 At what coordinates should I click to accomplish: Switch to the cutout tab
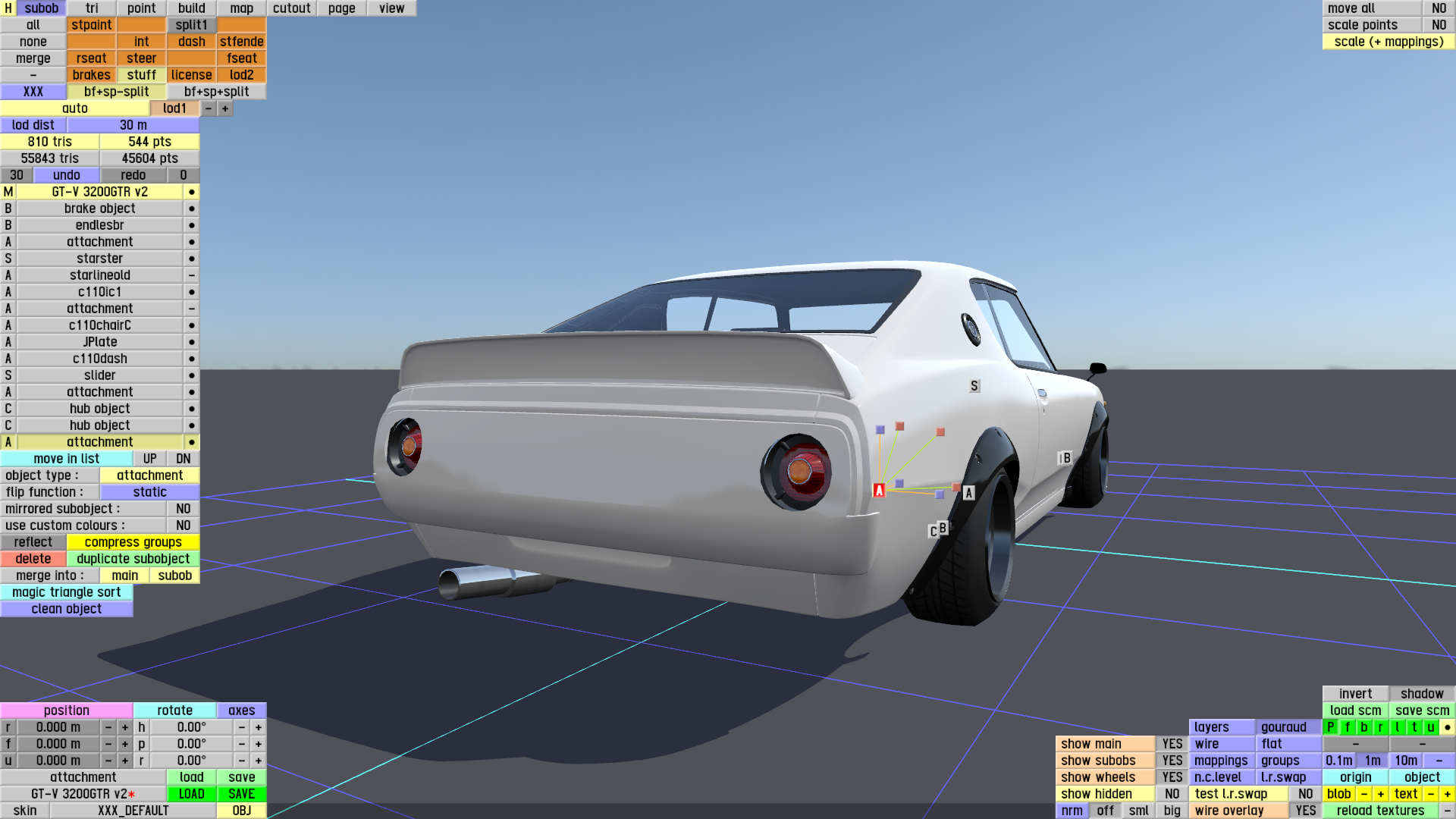pyautogui.click(x=292, y=8)
